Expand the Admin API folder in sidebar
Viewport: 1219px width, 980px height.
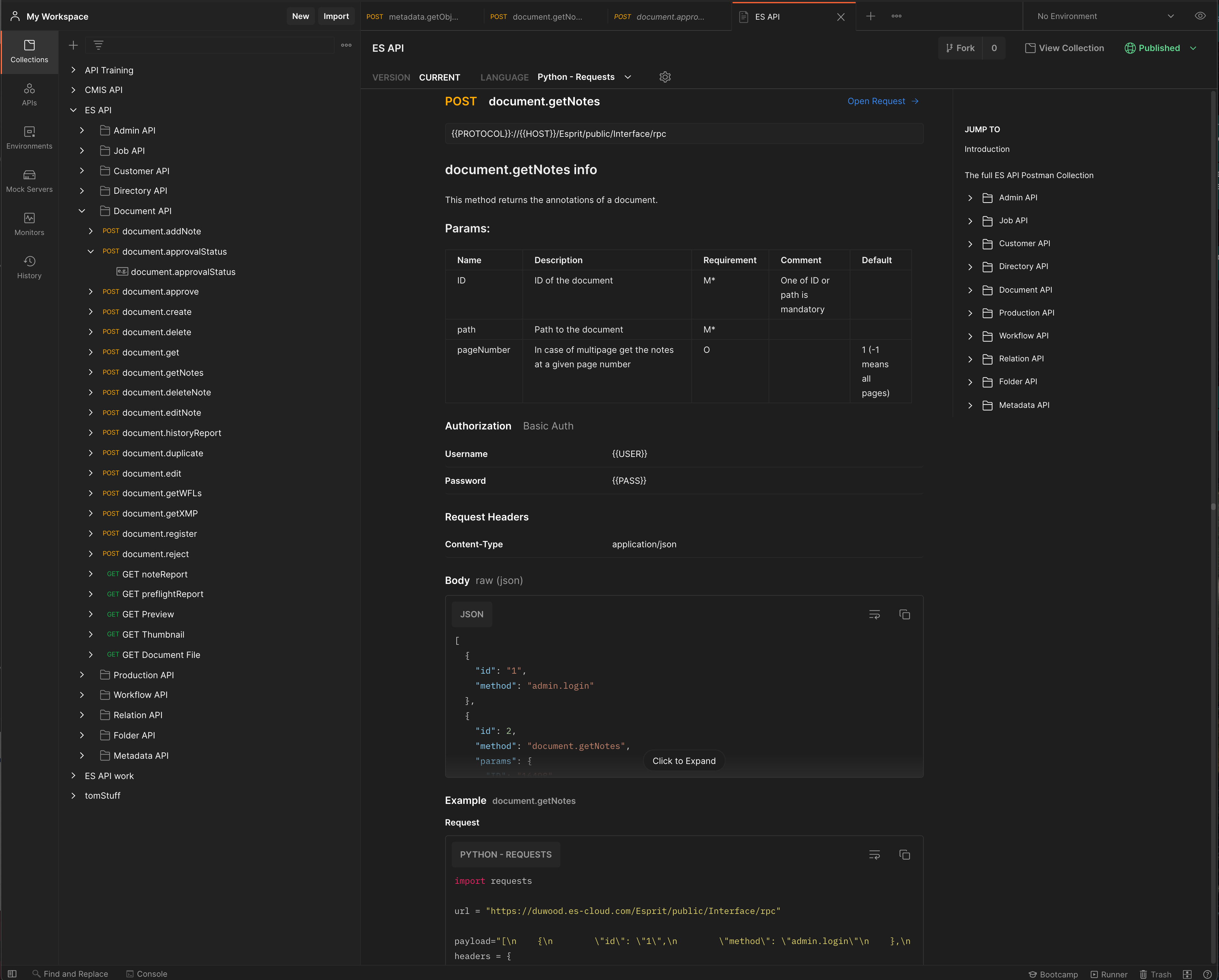[82, 131]
